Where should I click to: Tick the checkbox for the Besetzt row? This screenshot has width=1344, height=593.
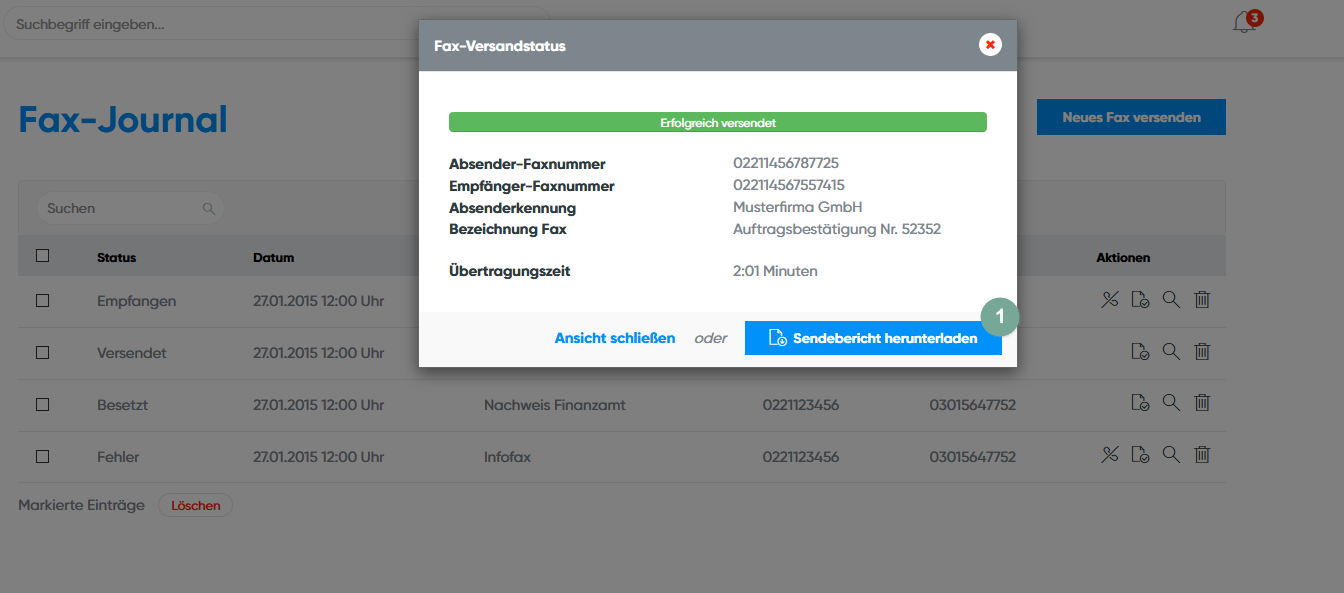click(x=42, y=404)
